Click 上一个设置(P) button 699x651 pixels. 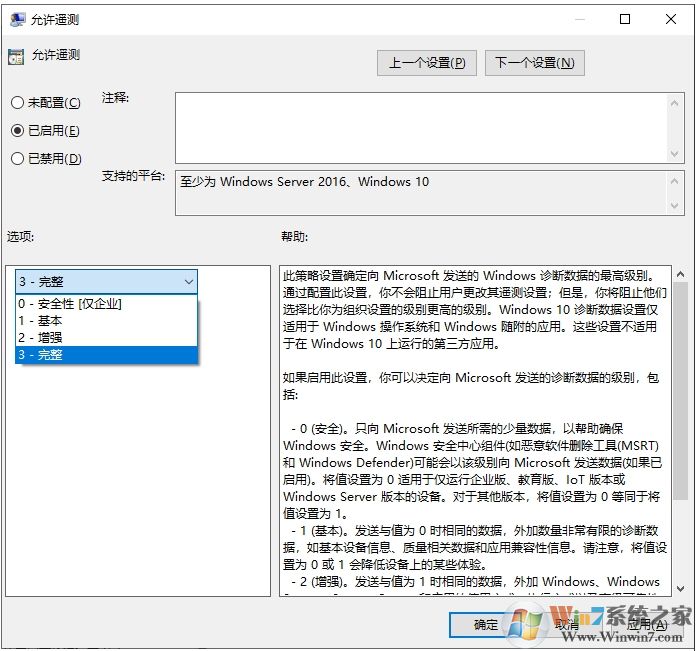[427, 63]
